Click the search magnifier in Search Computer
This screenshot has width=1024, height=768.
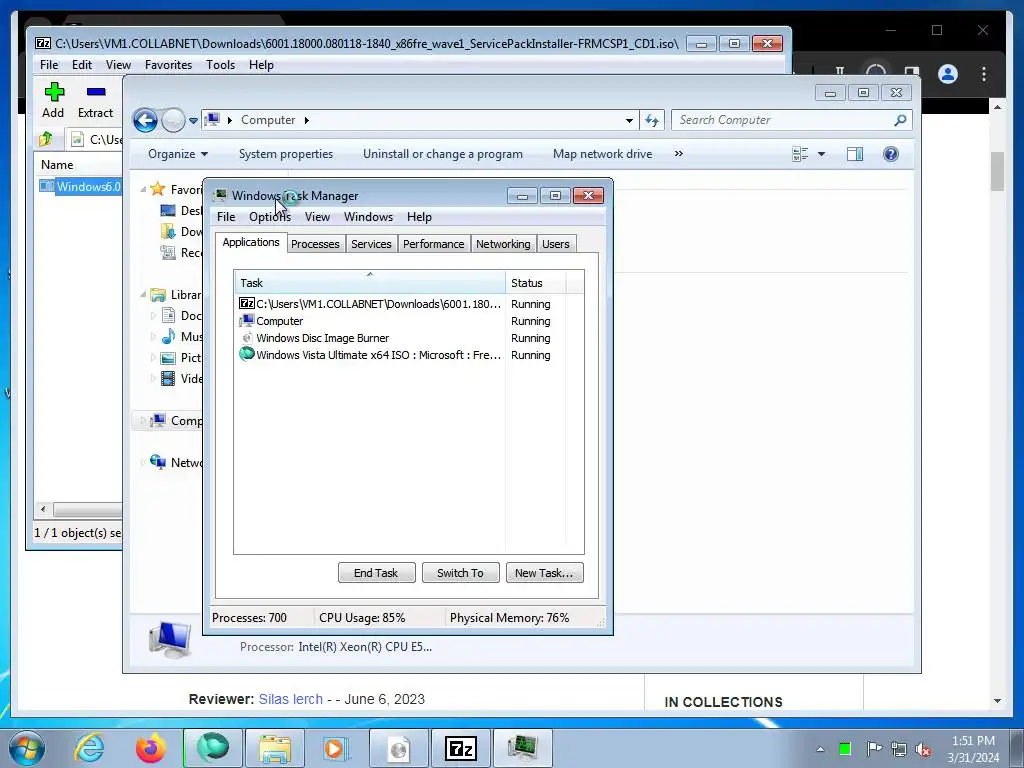pos(900,120)
